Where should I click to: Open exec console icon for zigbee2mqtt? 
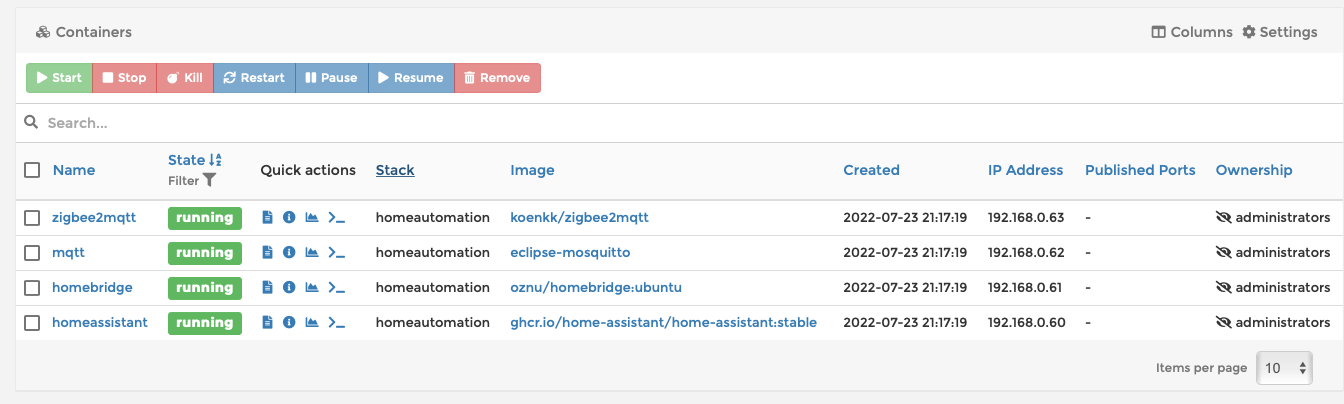pos(337,217)
